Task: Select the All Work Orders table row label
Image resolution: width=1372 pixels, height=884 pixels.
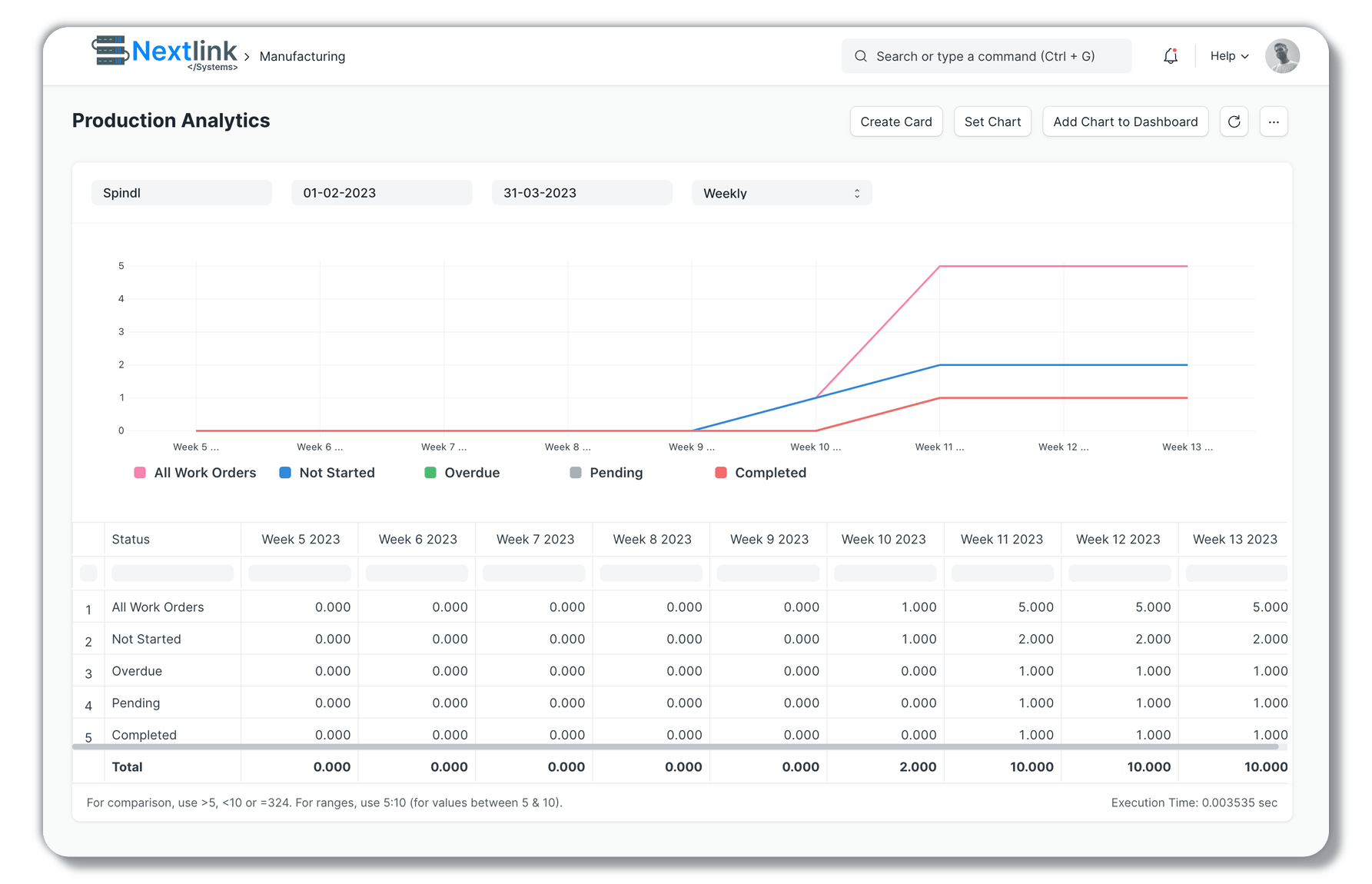Action: click(x=158, y=607)
